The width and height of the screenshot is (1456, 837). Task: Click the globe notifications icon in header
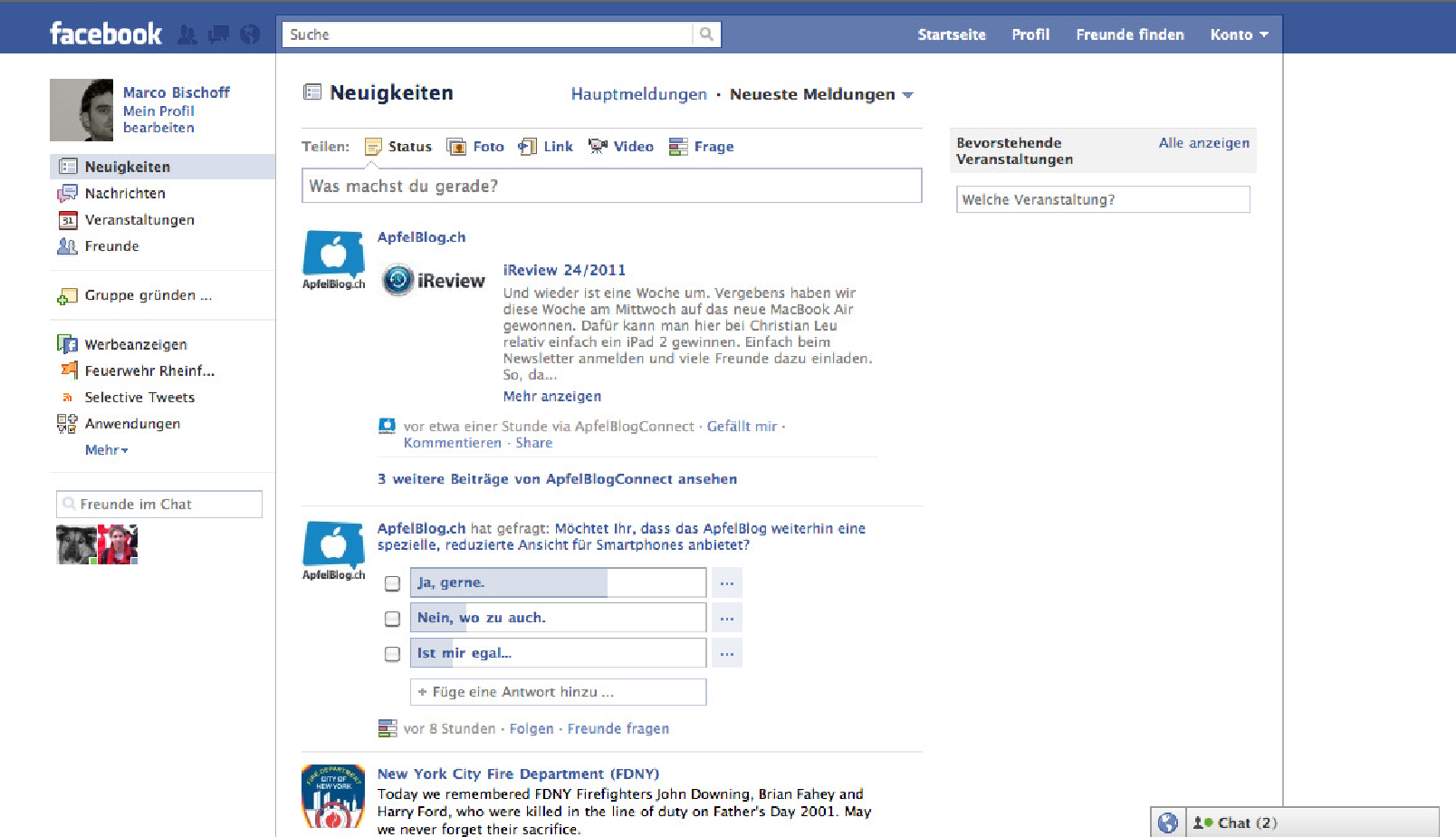250,34
